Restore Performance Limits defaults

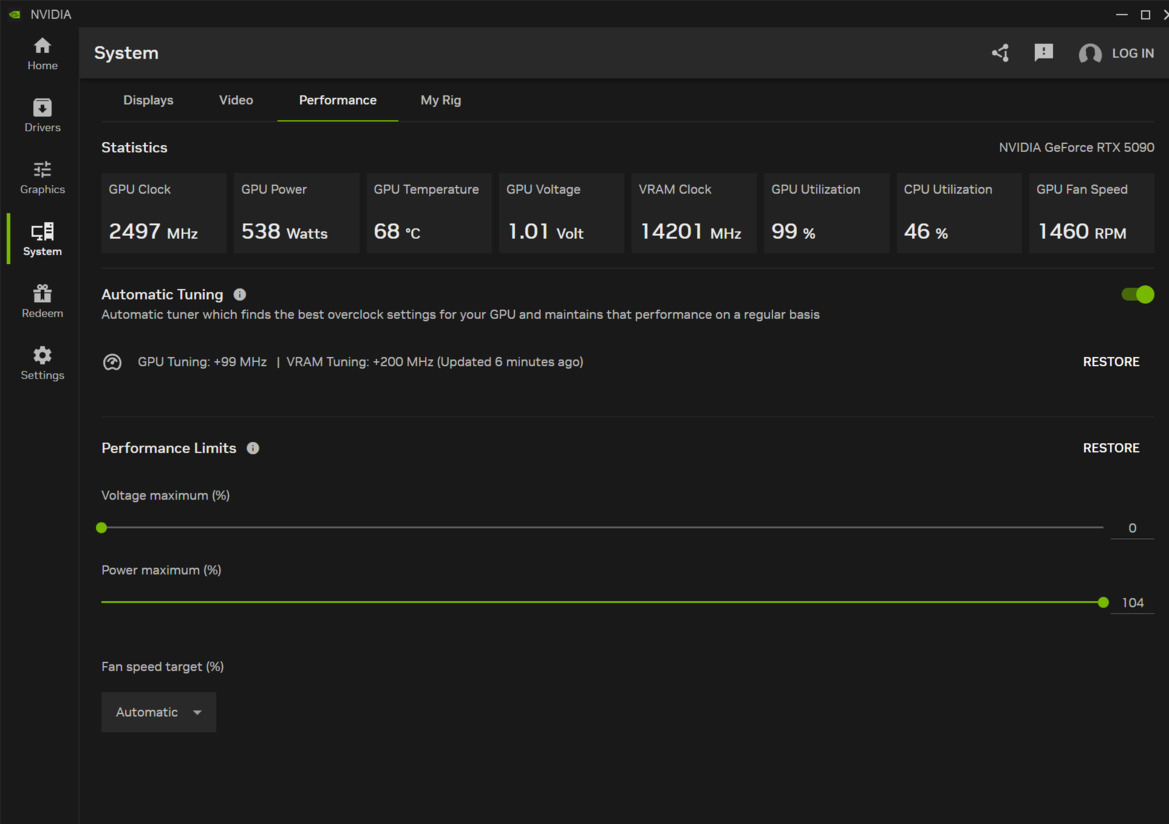[1111, 448]
